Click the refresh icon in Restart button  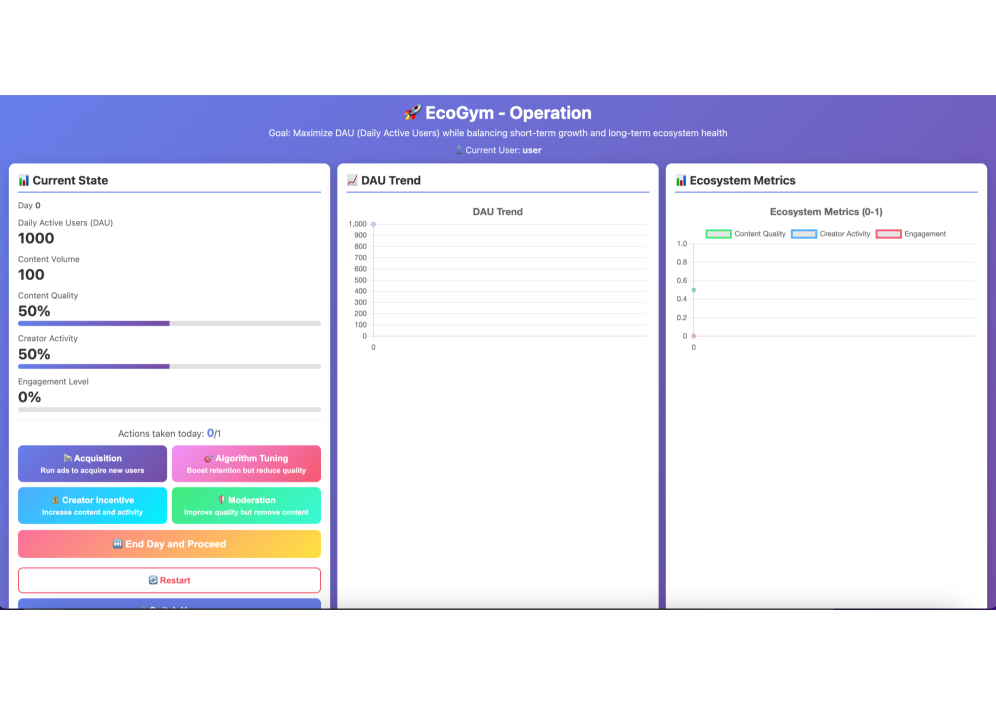pyautogui.click(x=153, y=580)
